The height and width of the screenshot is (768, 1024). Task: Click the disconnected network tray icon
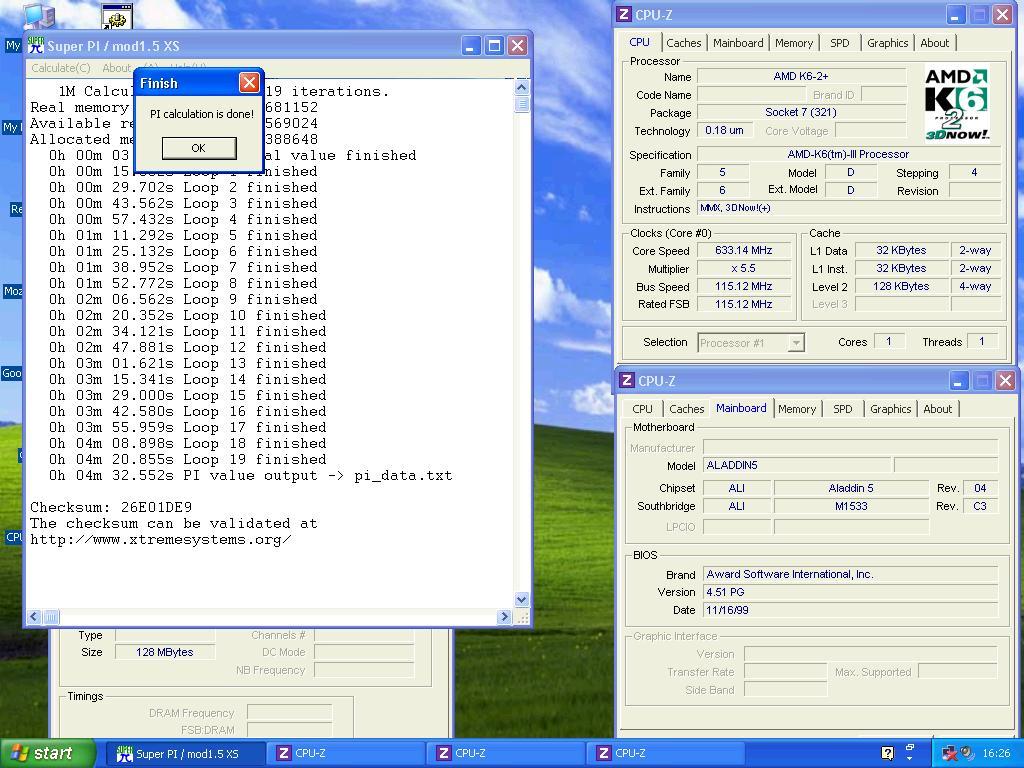pos(950,754)
